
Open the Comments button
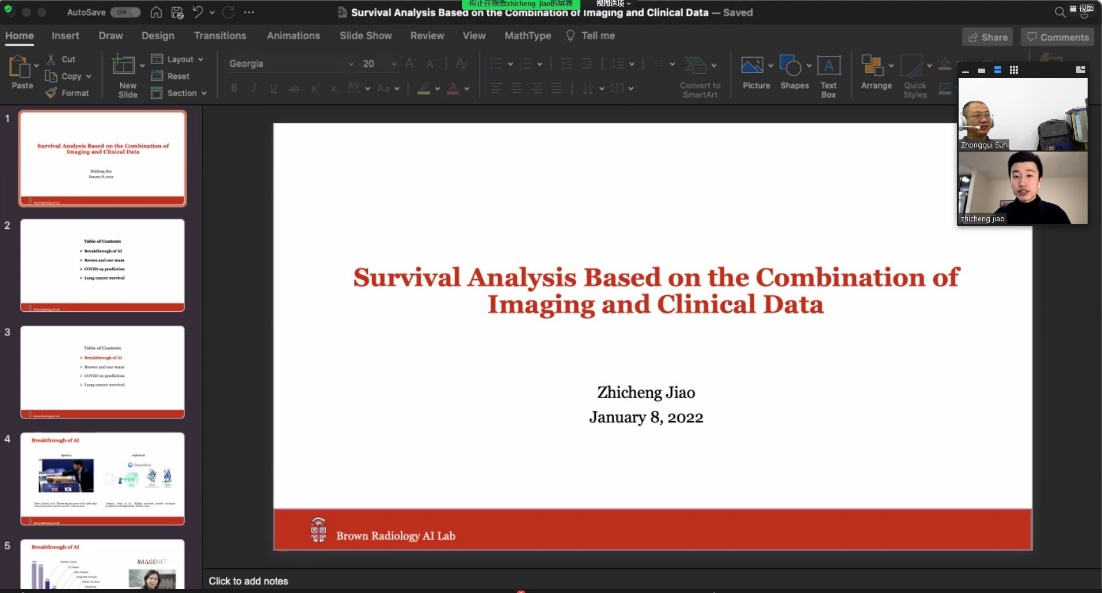tap(1057, 37)
